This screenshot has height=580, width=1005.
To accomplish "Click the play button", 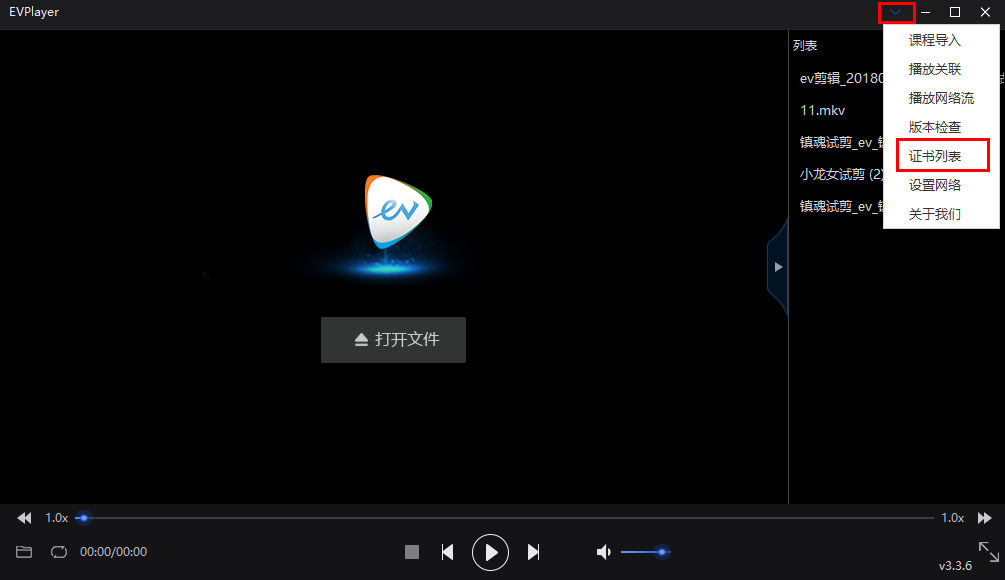I will point(490,552).
